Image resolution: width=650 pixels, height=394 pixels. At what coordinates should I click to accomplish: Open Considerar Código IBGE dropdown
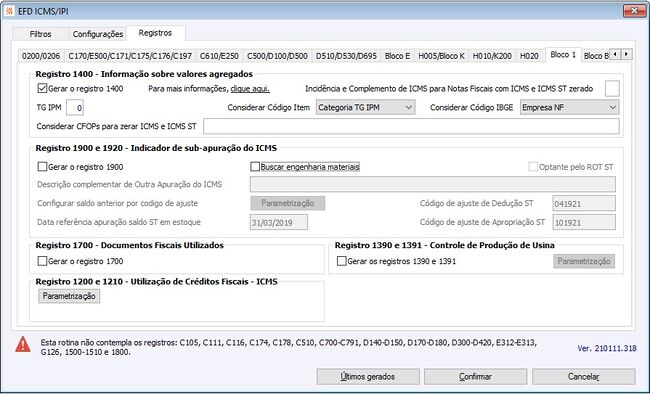click(x=570, y=107)
